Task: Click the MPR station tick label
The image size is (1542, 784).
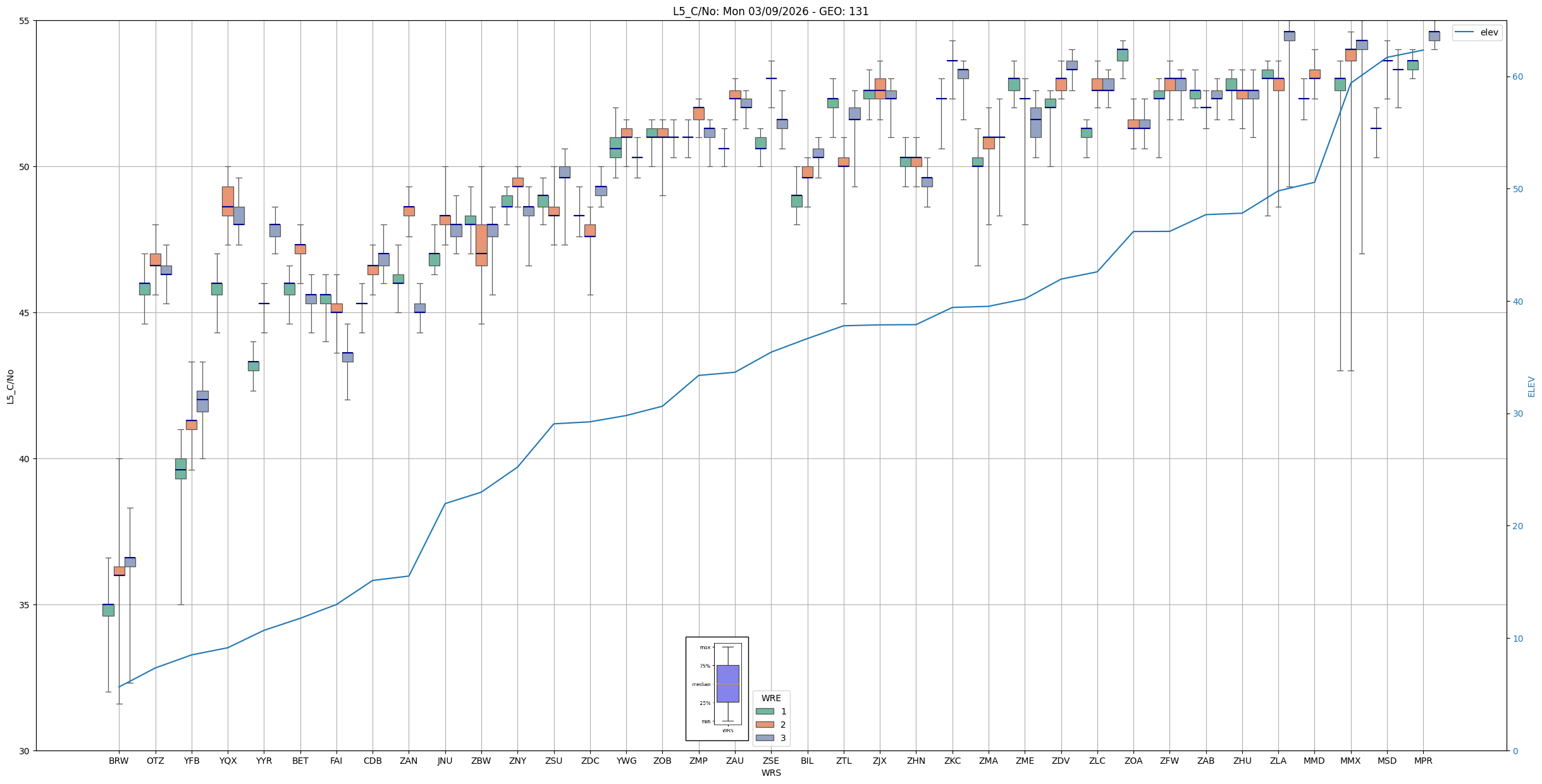Action: [x=1423, y=761]
